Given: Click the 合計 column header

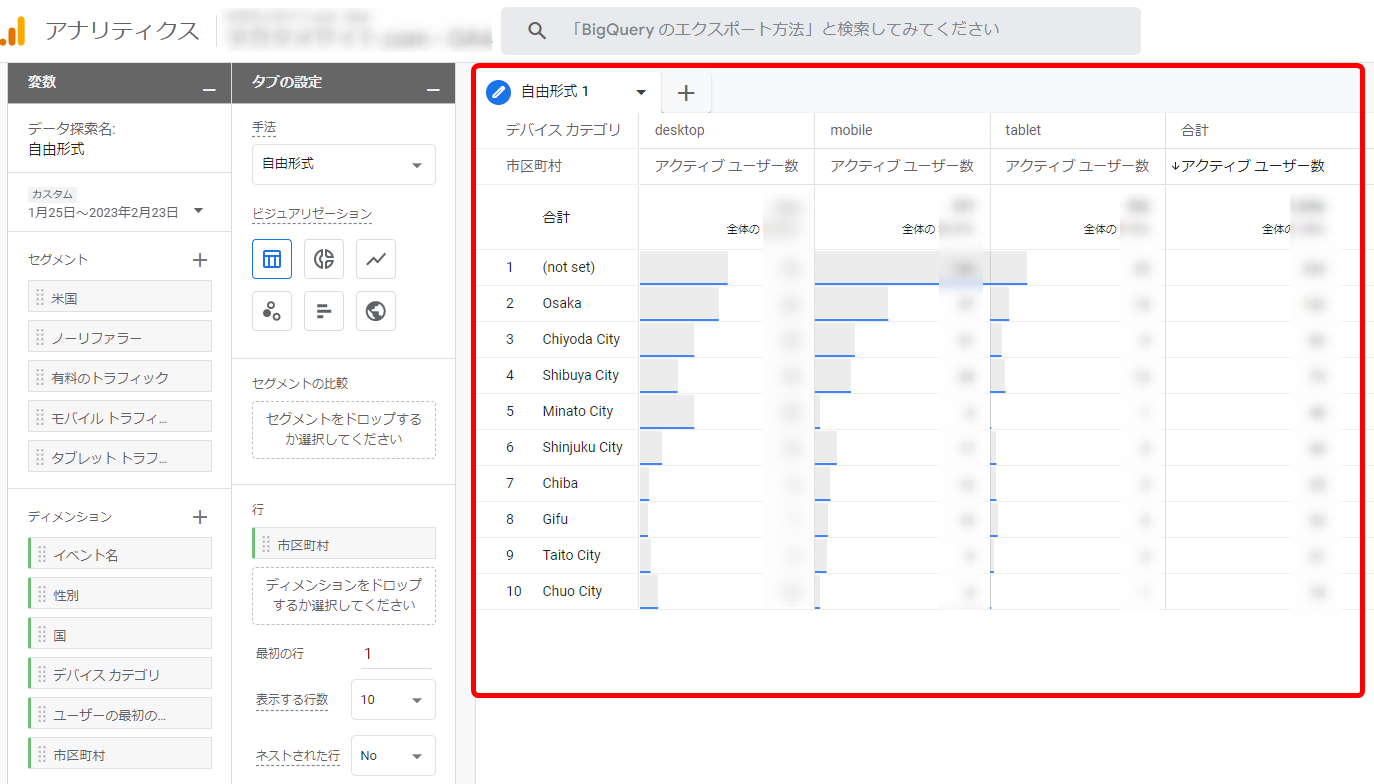Looking at the screenshot, I should pos(1195,130).
